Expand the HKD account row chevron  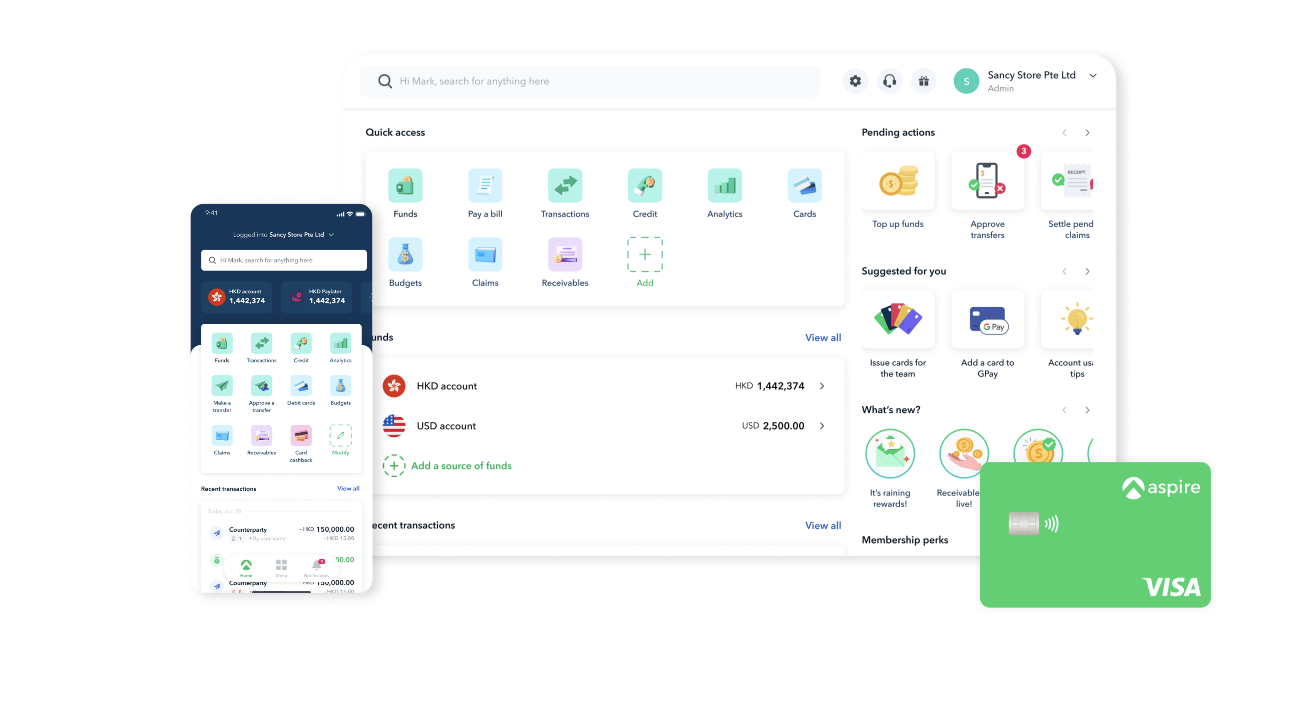point(822,386)
